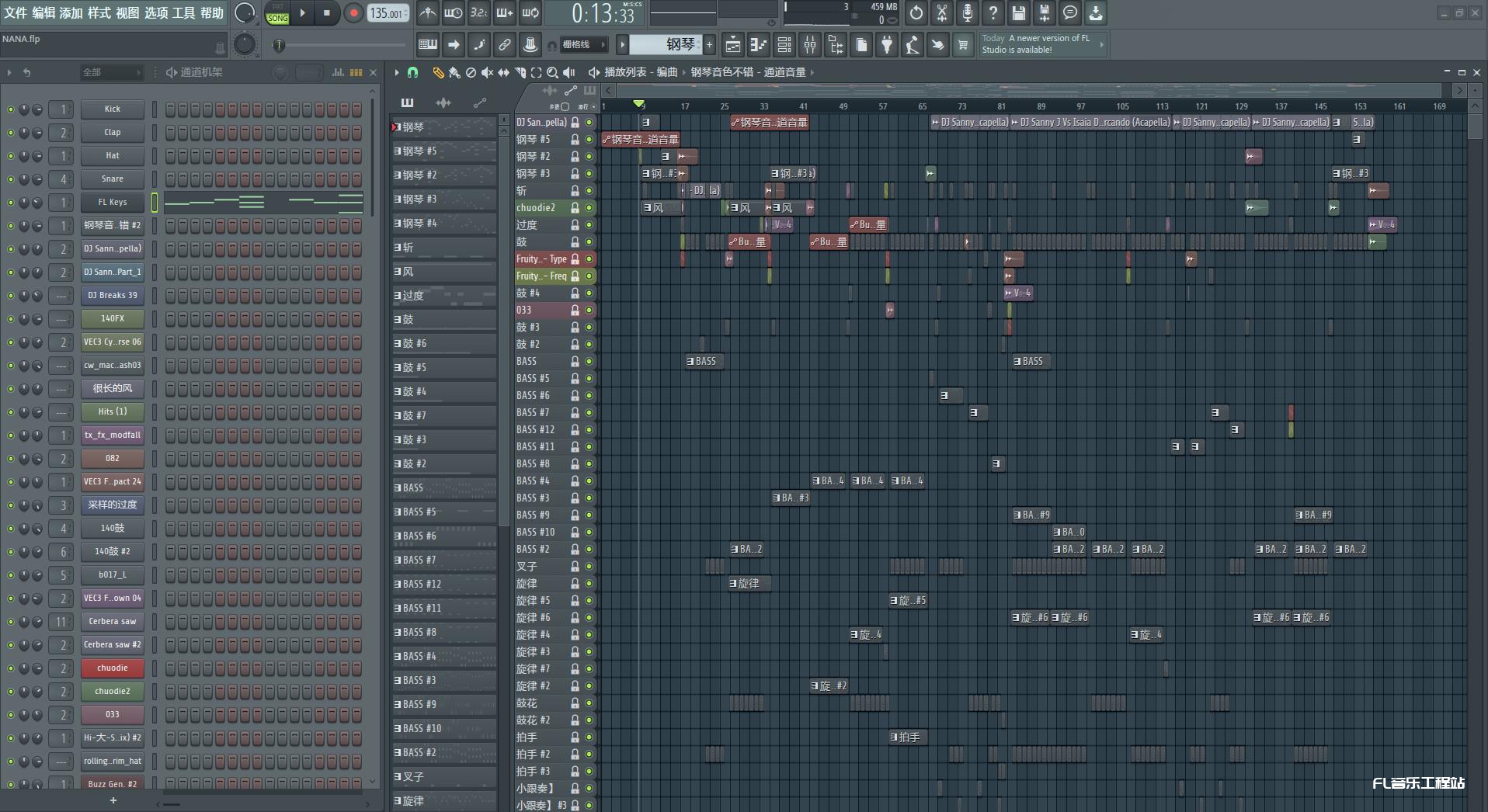This screenshot has width=1488, height=812.
Task: Toggle lock on 钢琴 #5 track
Action: [575, 139]
